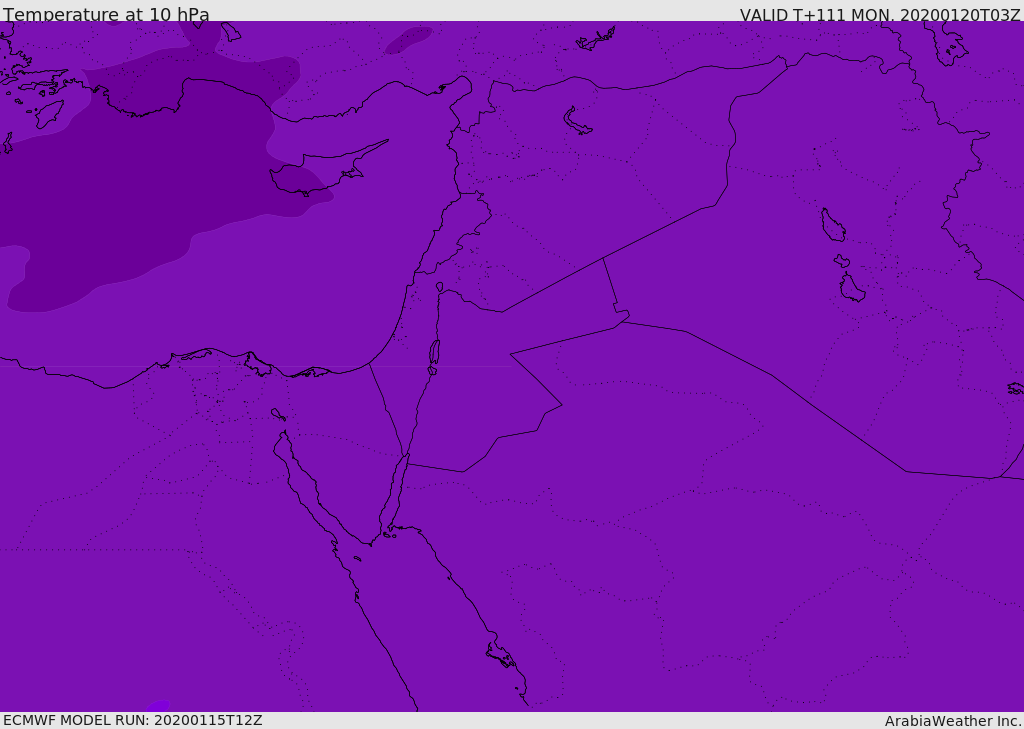Screen dimensions: 1024x729
Task: Click the 'ArabiaWeather Inc' credit text
Action: point(953,721)
